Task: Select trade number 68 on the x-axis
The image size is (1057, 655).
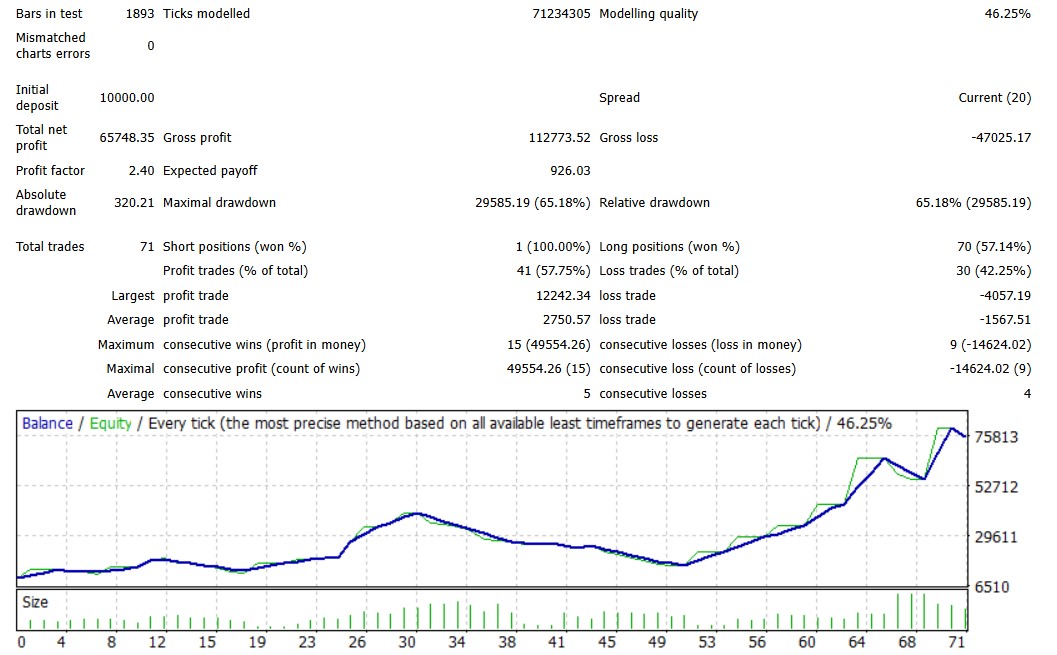Action: (x=907, y=642)
